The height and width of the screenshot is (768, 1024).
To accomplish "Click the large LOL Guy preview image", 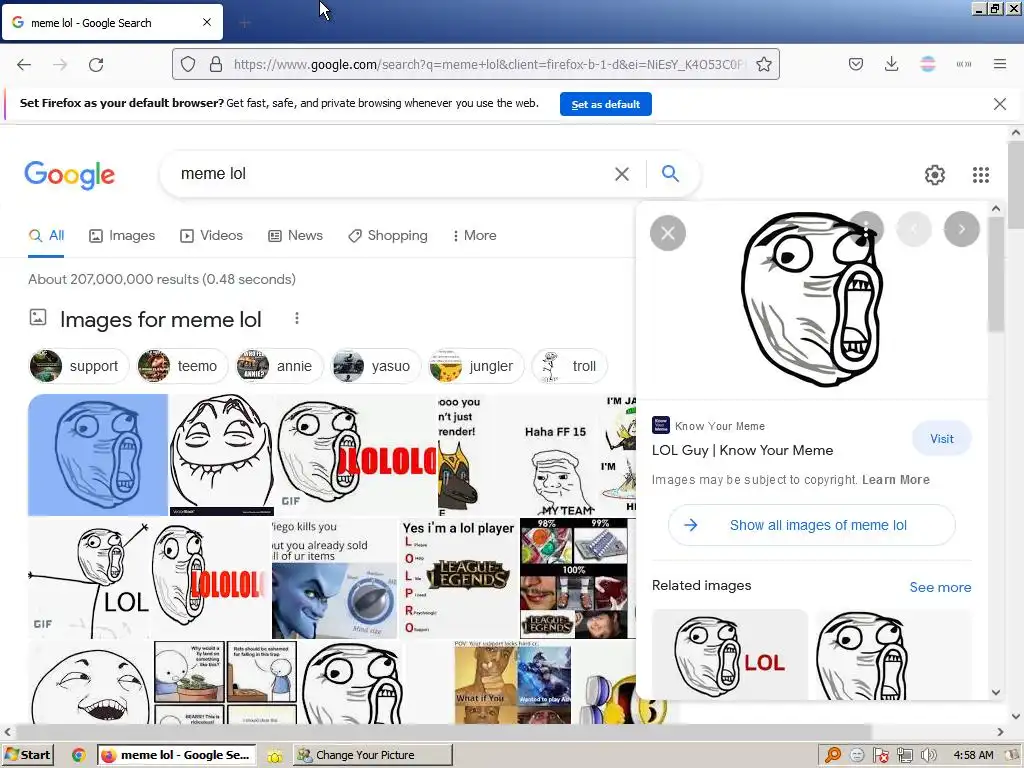I will tap(811, 299).
